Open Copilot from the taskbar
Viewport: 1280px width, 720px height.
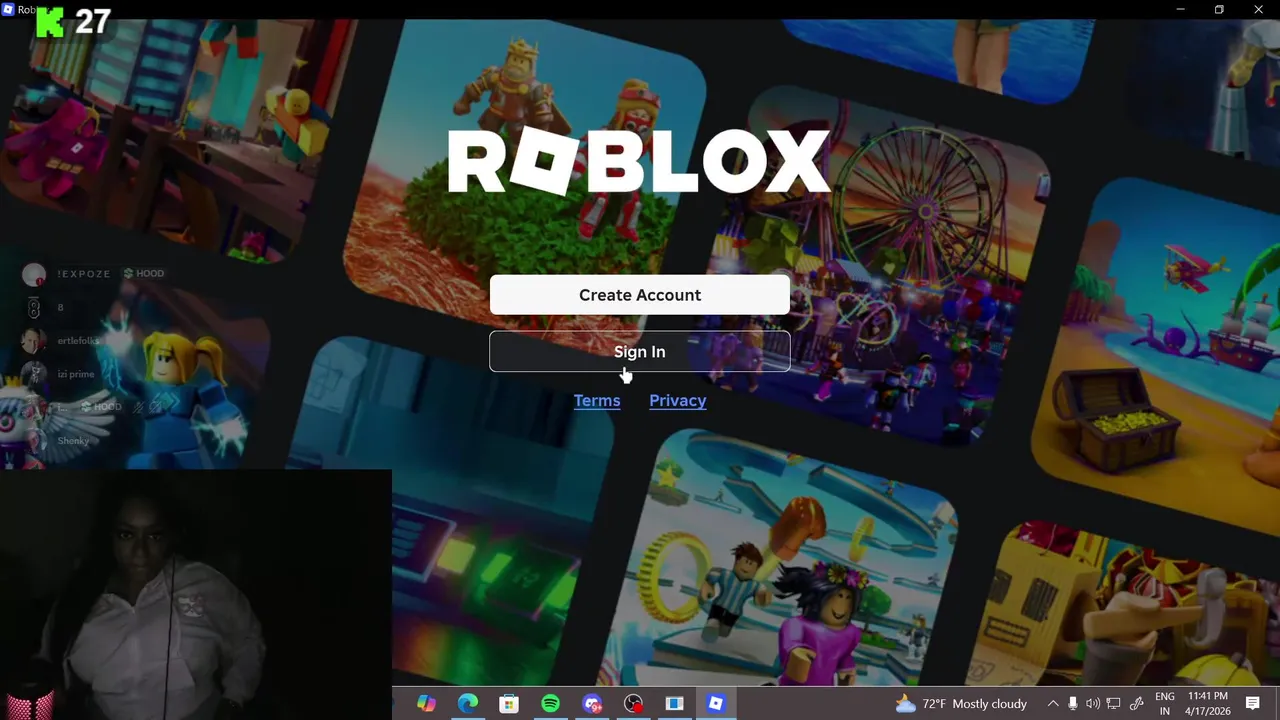click(x=426, y=704)
